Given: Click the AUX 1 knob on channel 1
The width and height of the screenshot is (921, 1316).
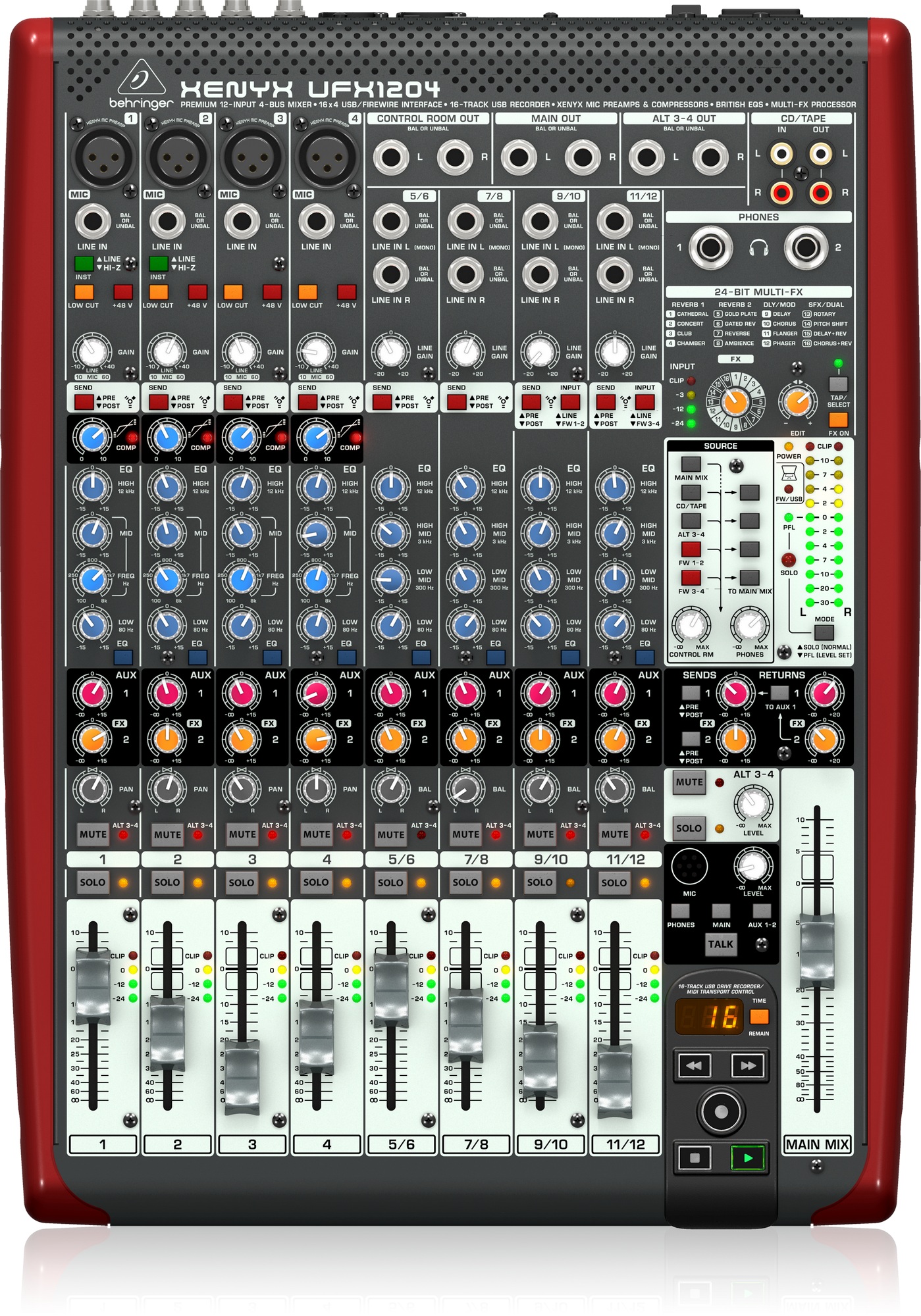Looking at the screenshot, I should (x=92, y=693).
